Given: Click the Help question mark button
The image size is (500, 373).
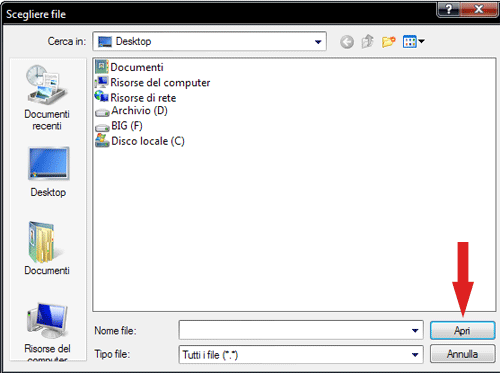Looking at the screenshot, I should (x=449, y=9).
